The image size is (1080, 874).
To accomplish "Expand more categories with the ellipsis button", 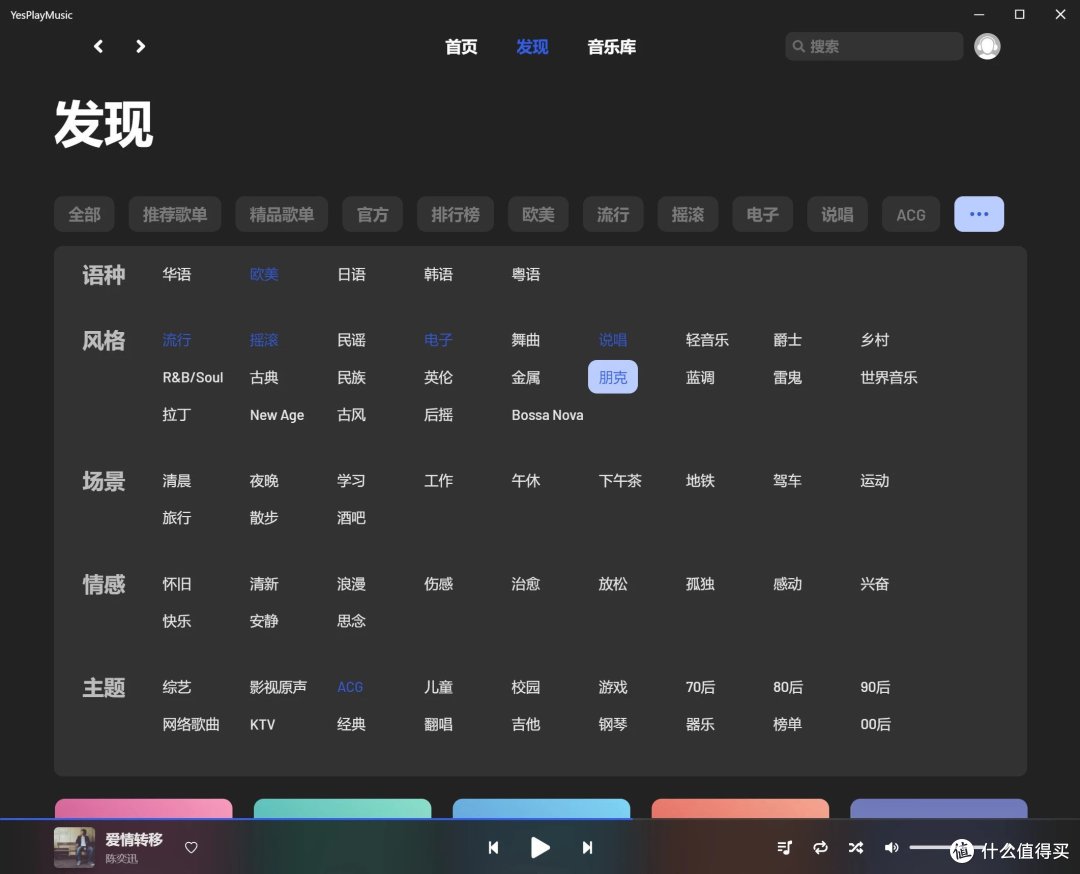I will coord(978,213).
